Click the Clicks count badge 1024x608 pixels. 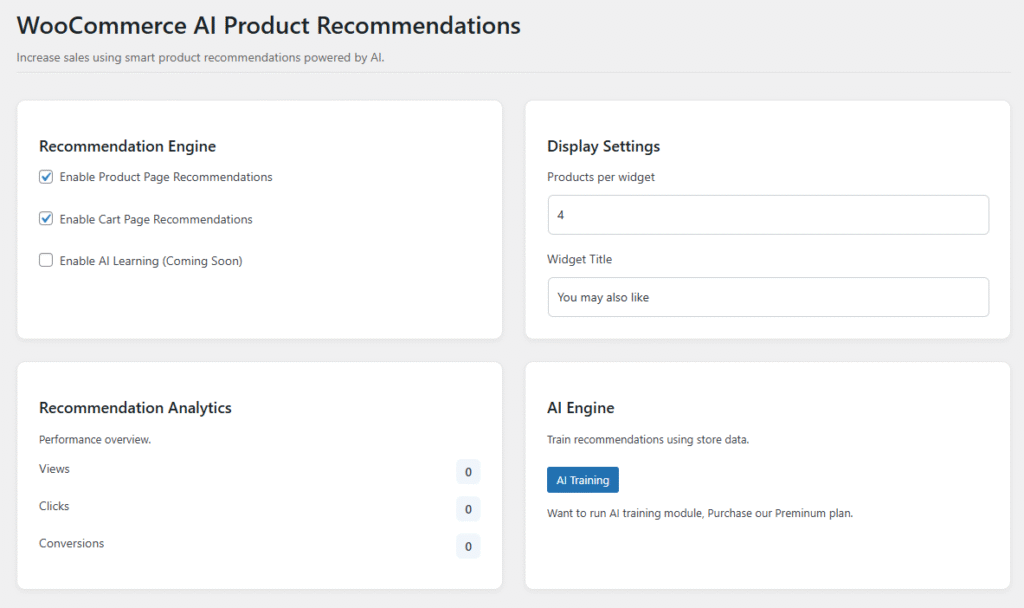pos(468,509)
